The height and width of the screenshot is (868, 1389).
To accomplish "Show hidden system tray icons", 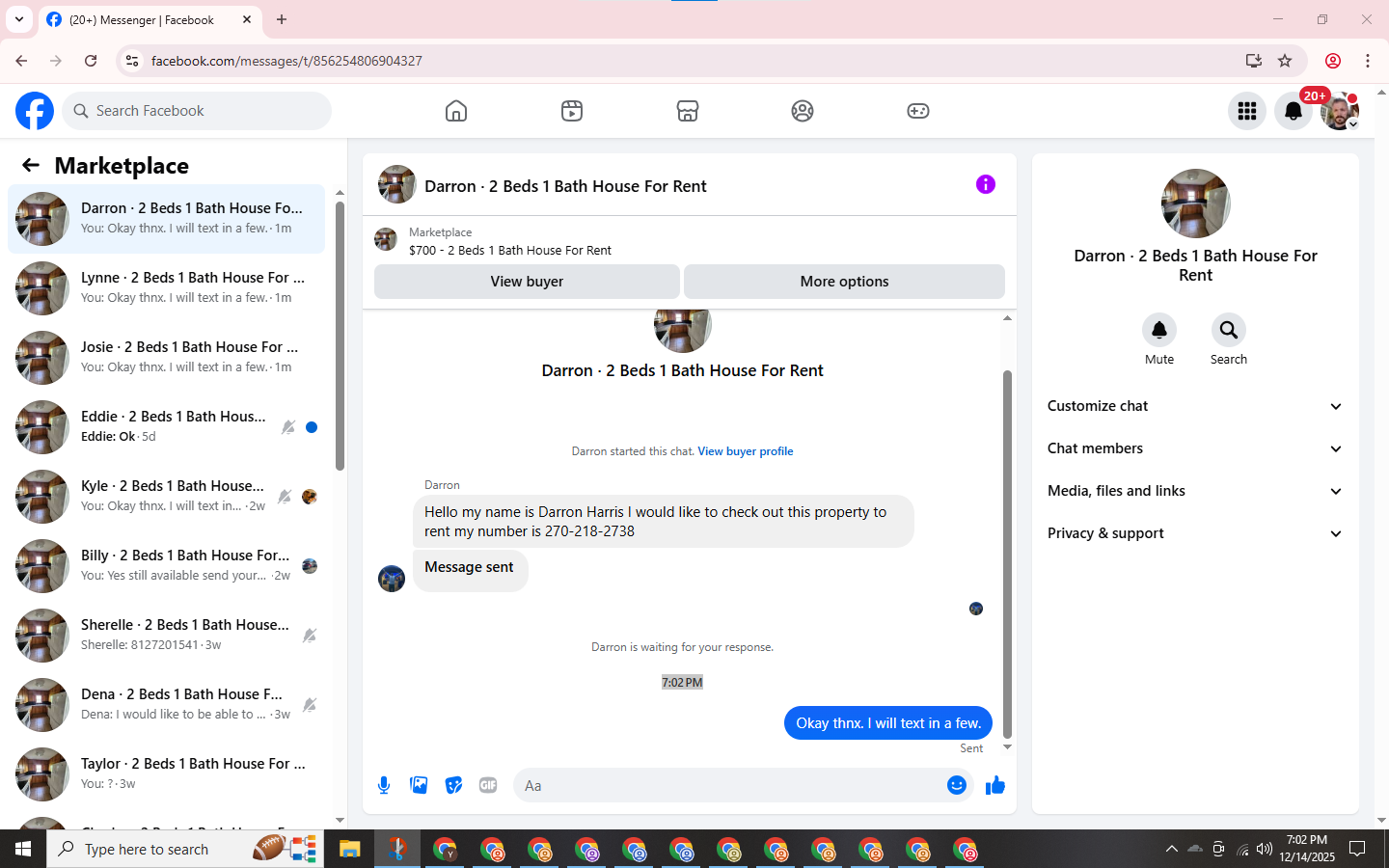I will click(1171, 849).
